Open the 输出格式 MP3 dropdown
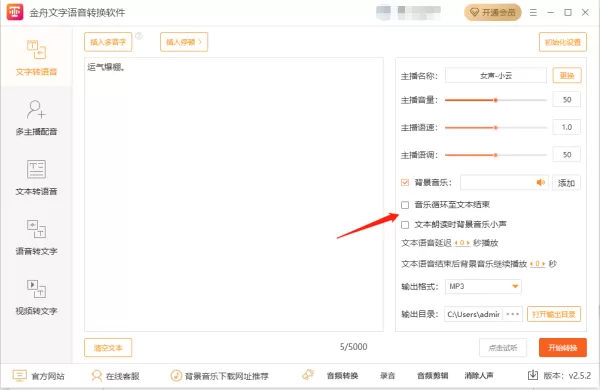The image size is (600, 390). (483, 286)
